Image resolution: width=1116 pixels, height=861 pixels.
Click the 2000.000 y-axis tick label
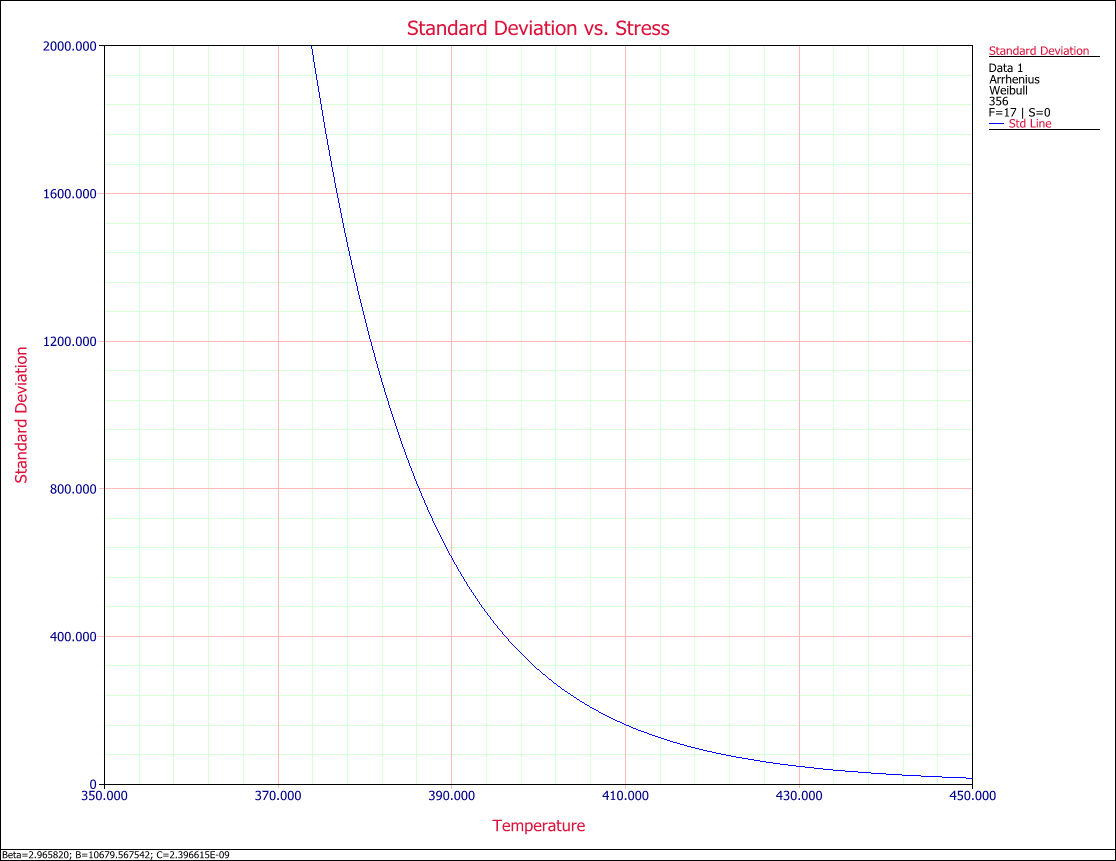(x=69, y=46)
